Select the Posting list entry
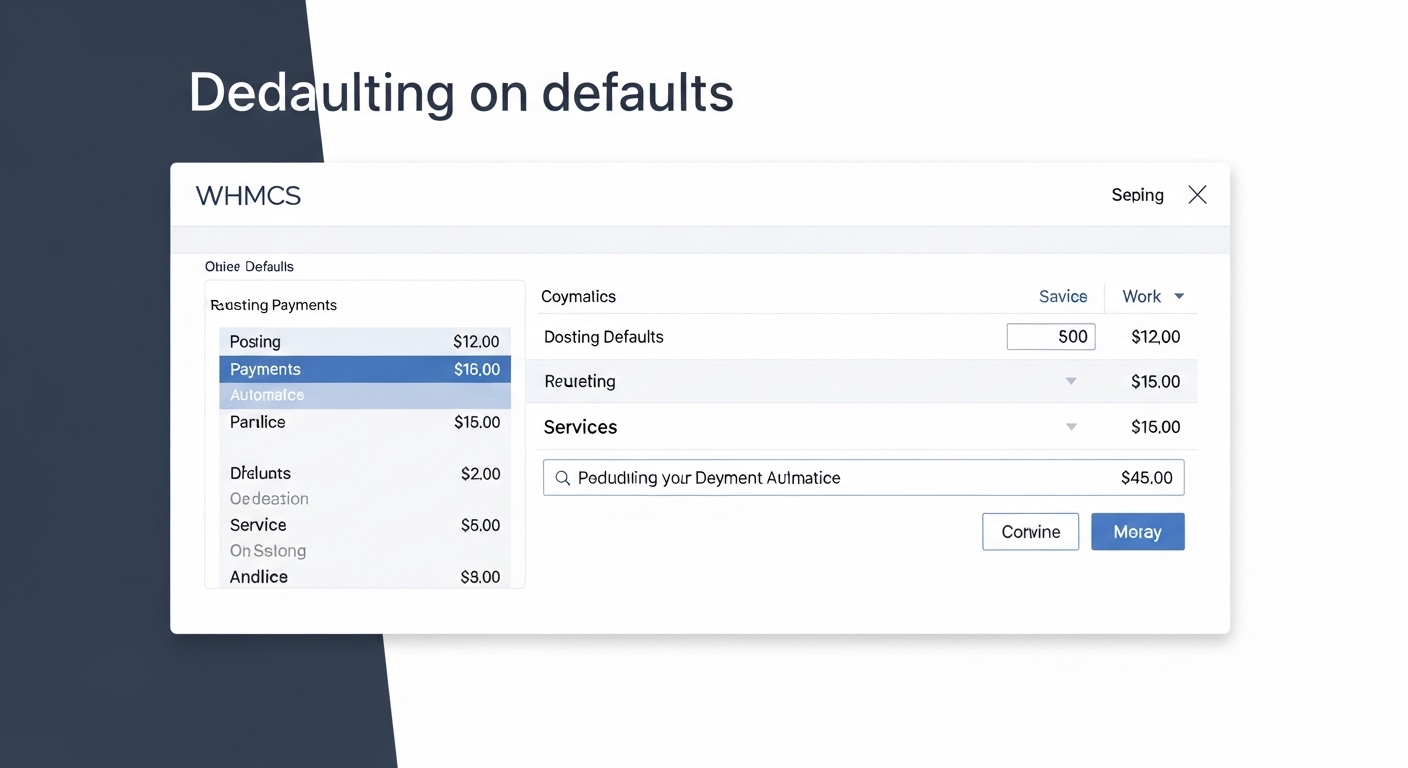This screenshot has height=768, width=1408. pyautogui.click(x=365, y=342)
